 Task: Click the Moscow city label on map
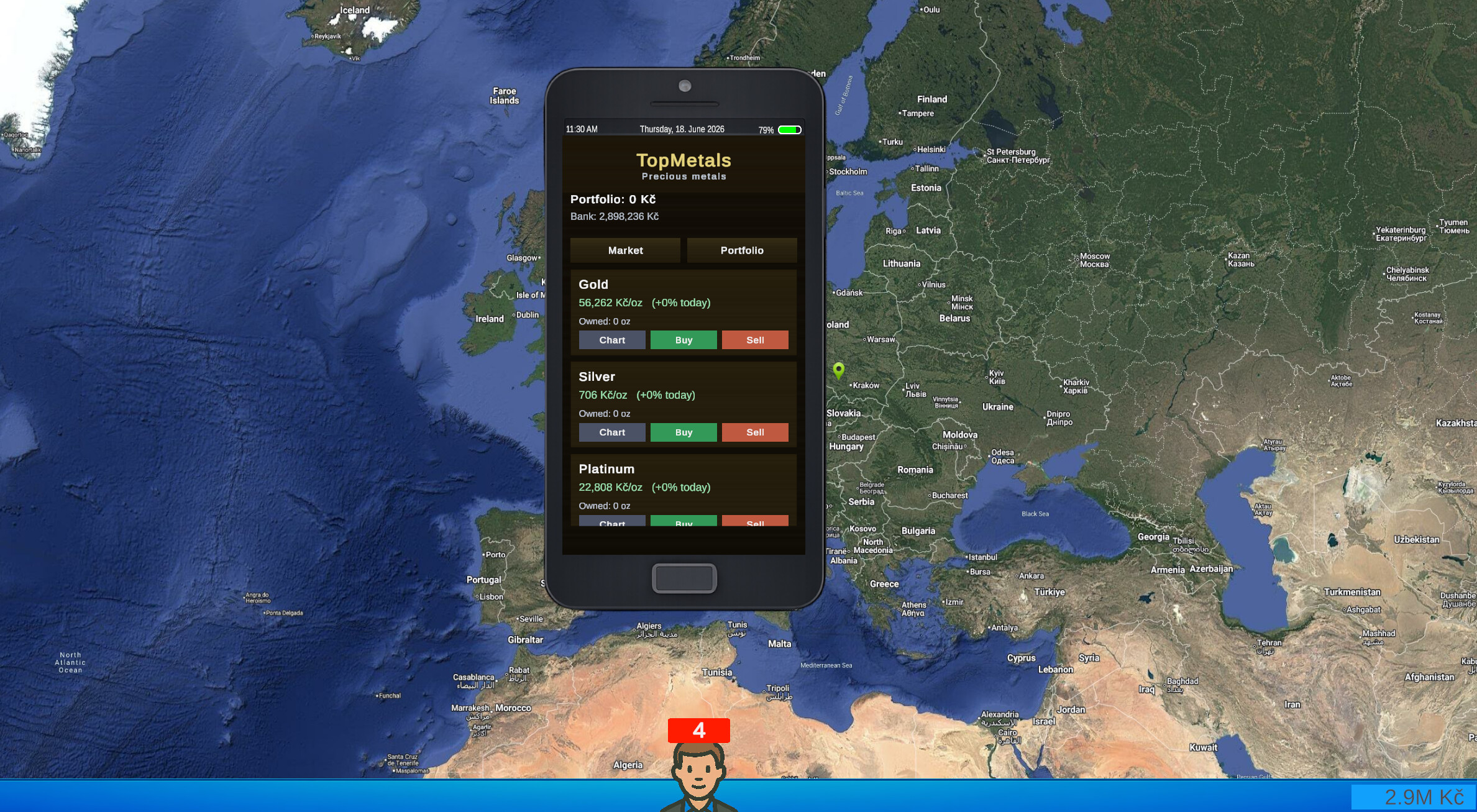[x=1094, y=260]
